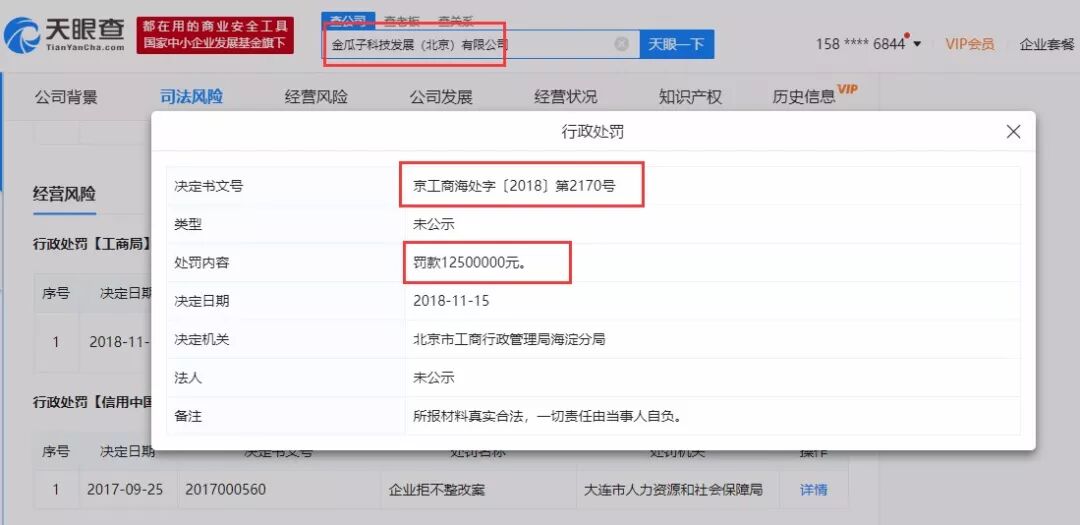Click the decision date 2018-11-15 value
This screenshot has width=1080, height=525.
451,301
